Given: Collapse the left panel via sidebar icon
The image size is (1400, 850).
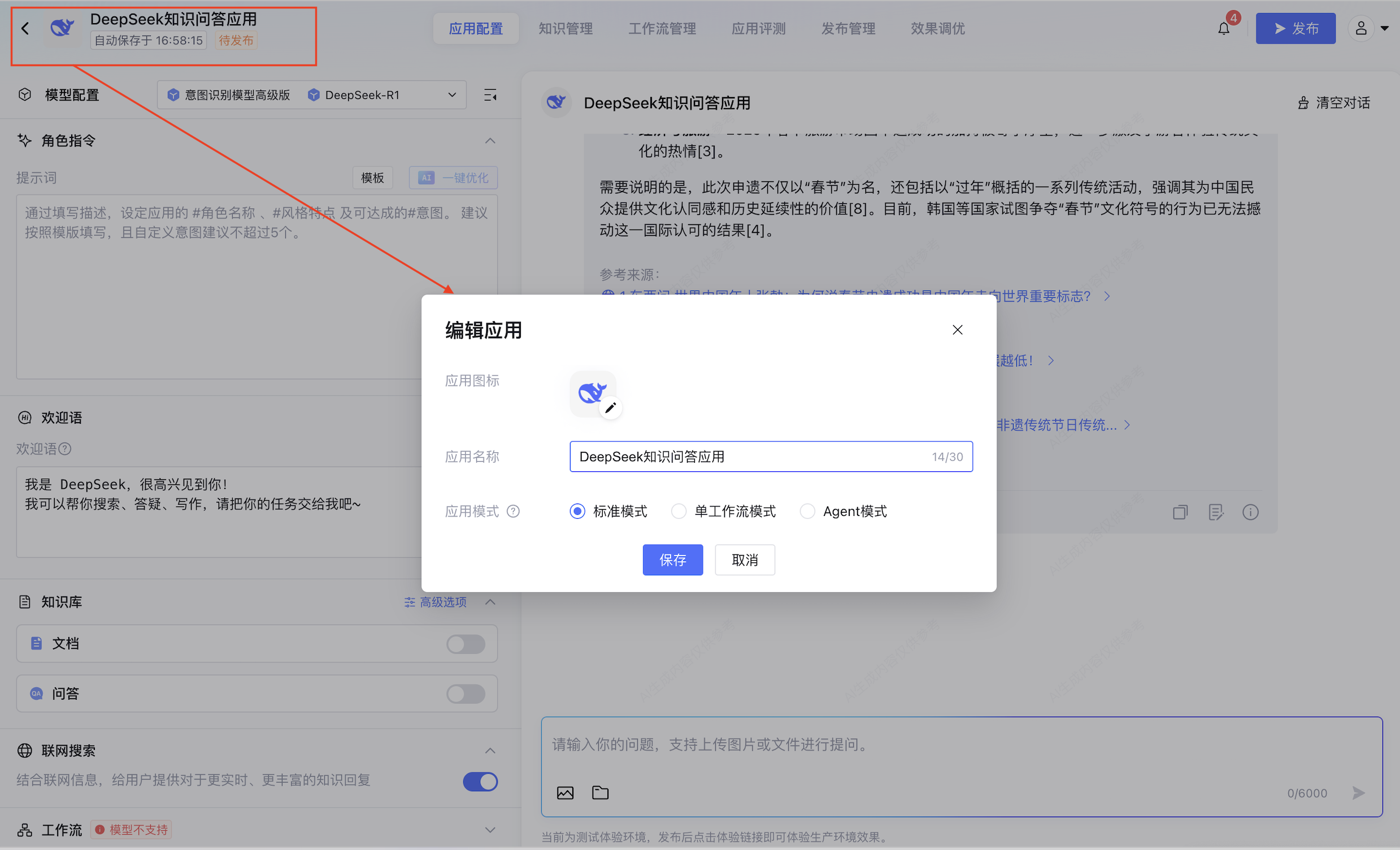Looking at the screenshot, I should click(x=490, y=95).
